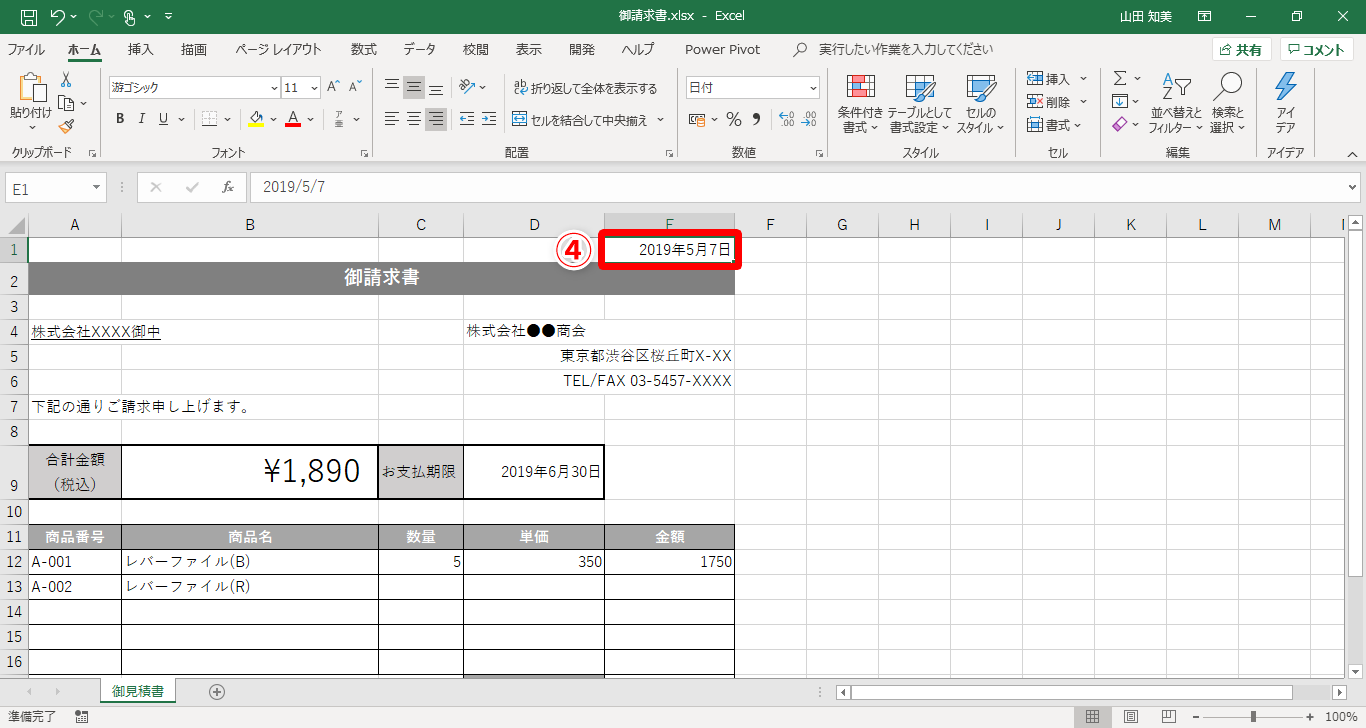This screenshot has height=728, width=1366.
Task: Decrease decimal places shown
Action: point(808,120)
